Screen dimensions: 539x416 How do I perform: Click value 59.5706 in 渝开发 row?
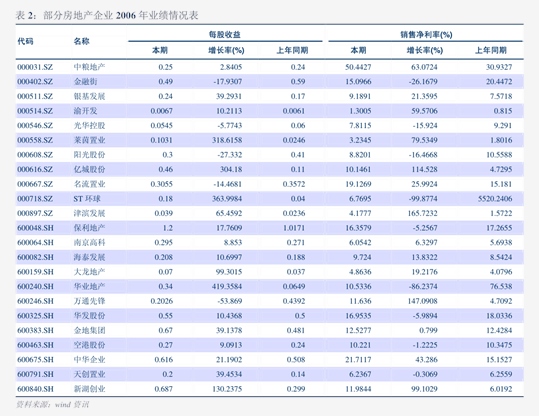[x=424, y=111]
